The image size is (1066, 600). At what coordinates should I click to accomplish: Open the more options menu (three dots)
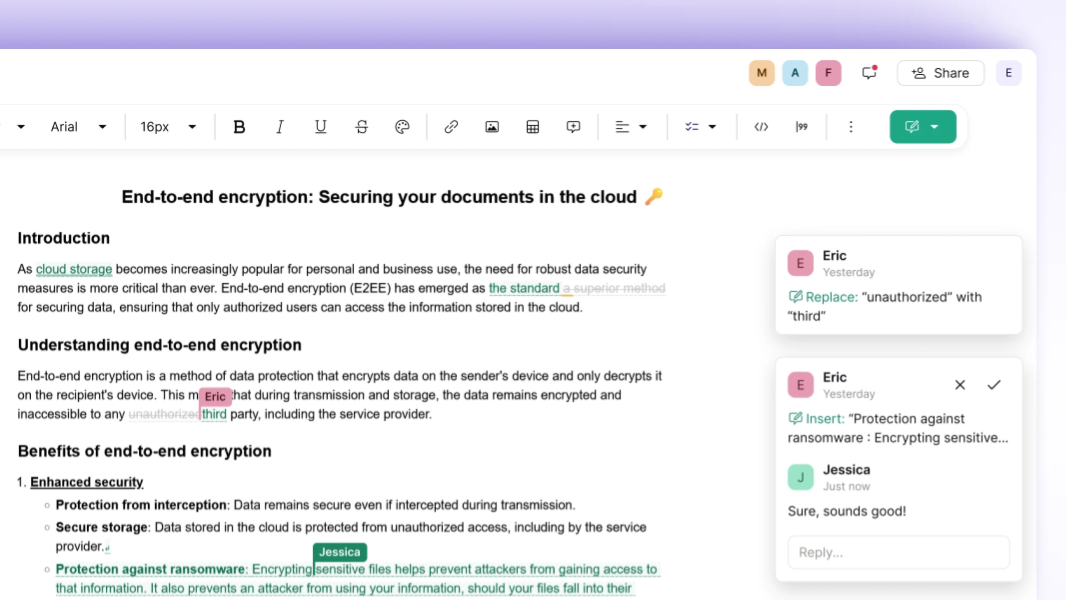tap(851, 127)
